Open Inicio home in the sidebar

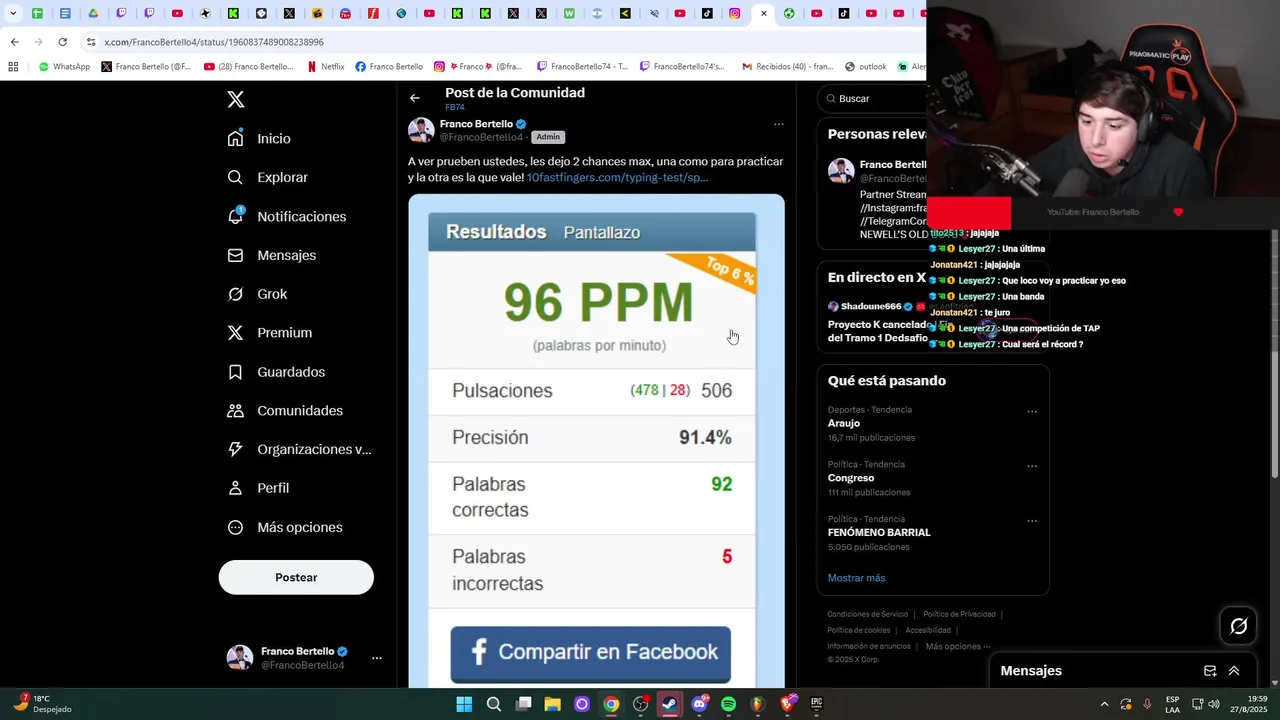click(x=259, y=139)
